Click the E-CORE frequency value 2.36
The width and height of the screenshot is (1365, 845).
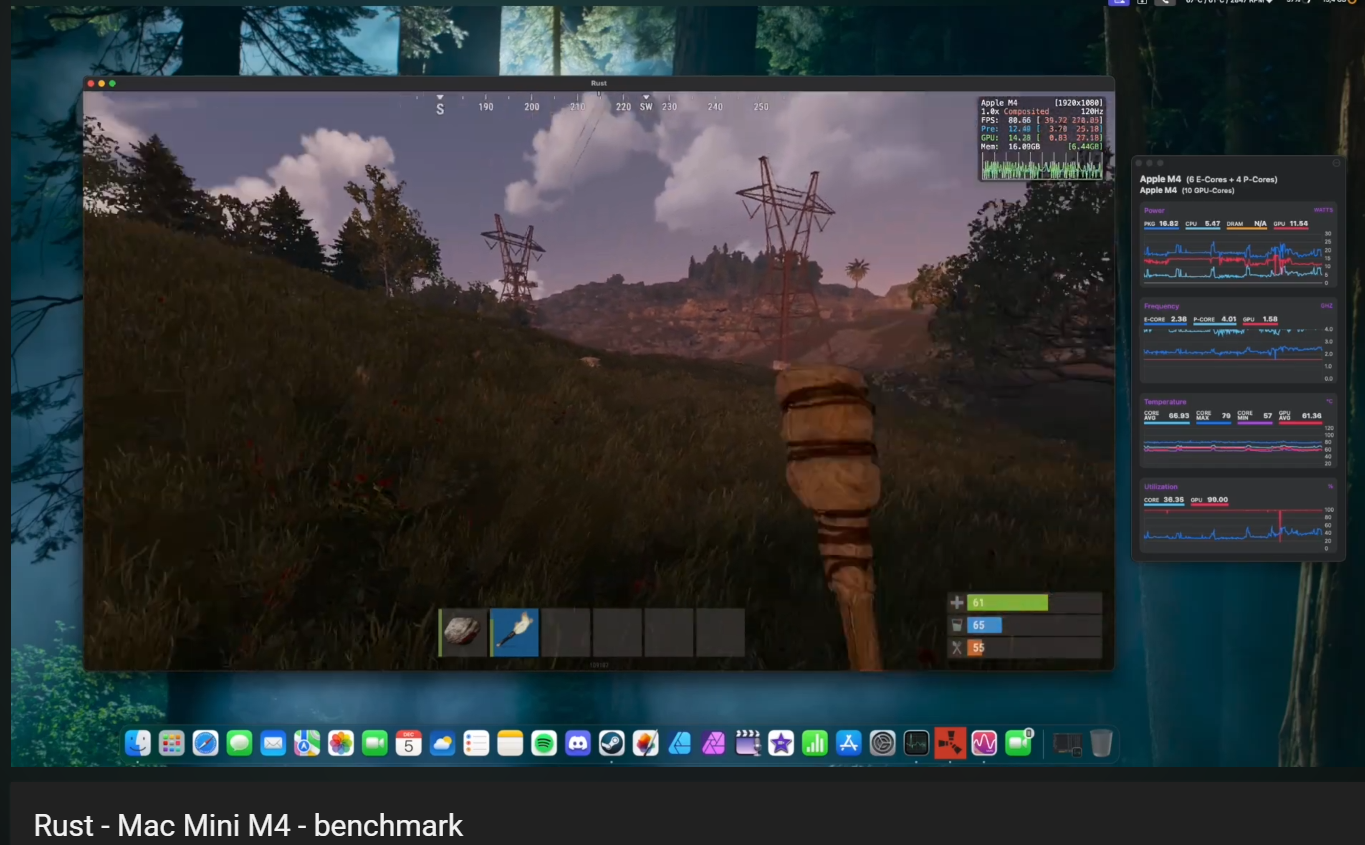click(x=1178, y=319)
